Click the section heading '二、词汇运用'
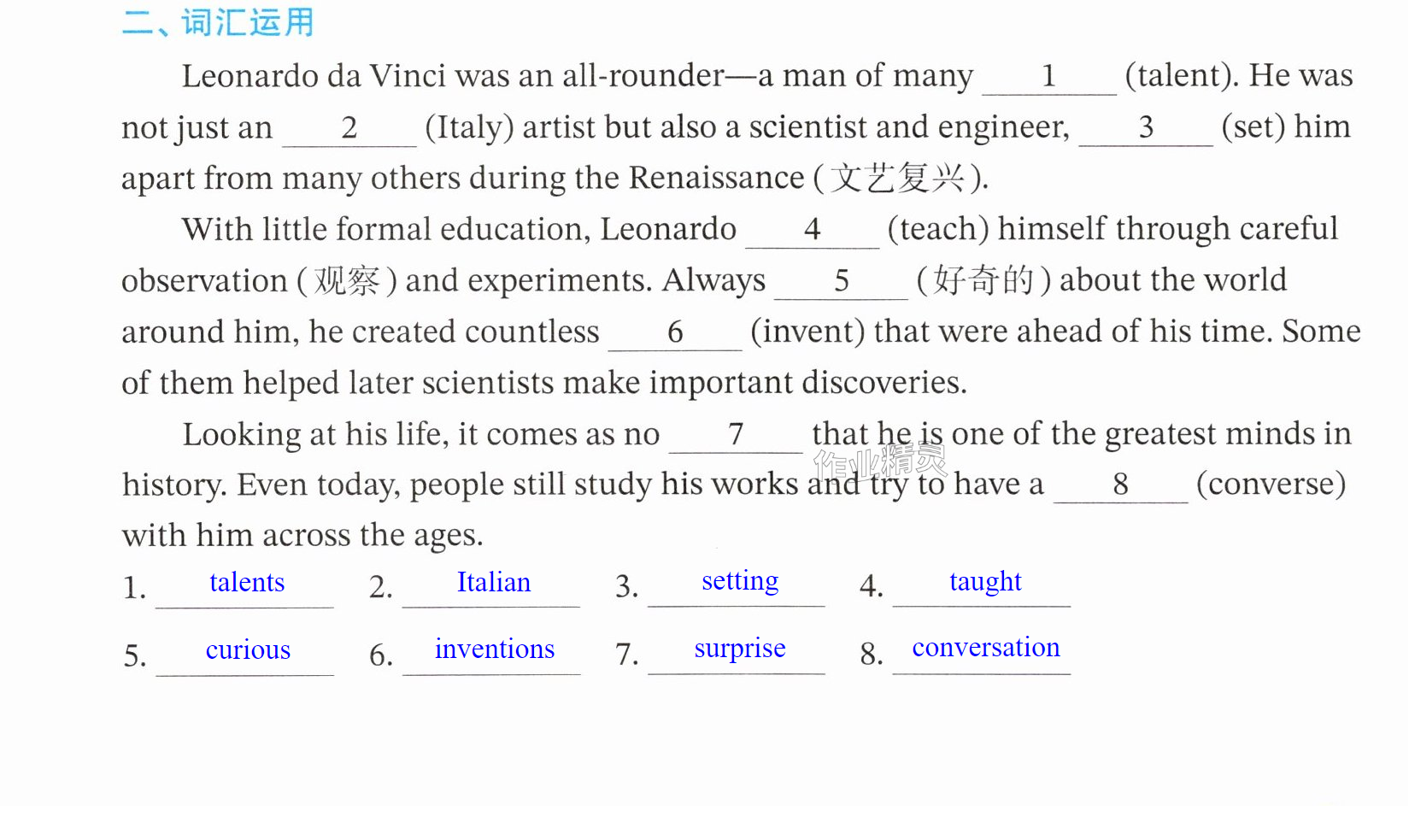Screen dimensions: 1409x840 pyautogui.click(x=218, y=22)
